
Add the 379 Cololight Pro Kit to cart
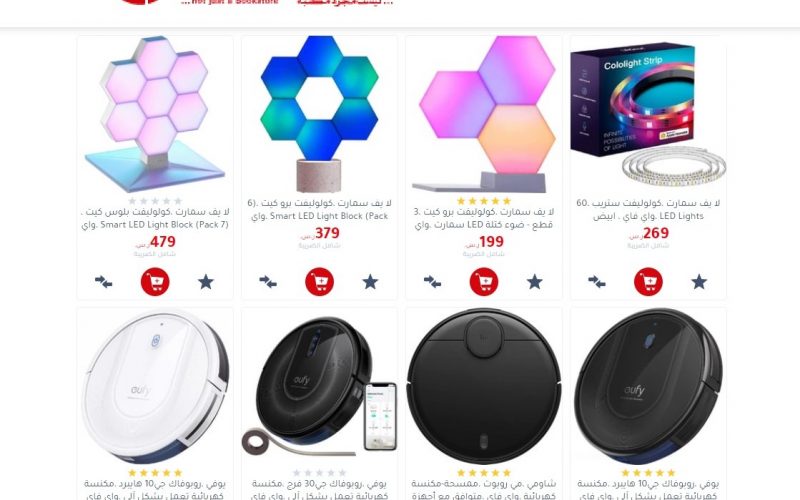[x=319, y=282]
